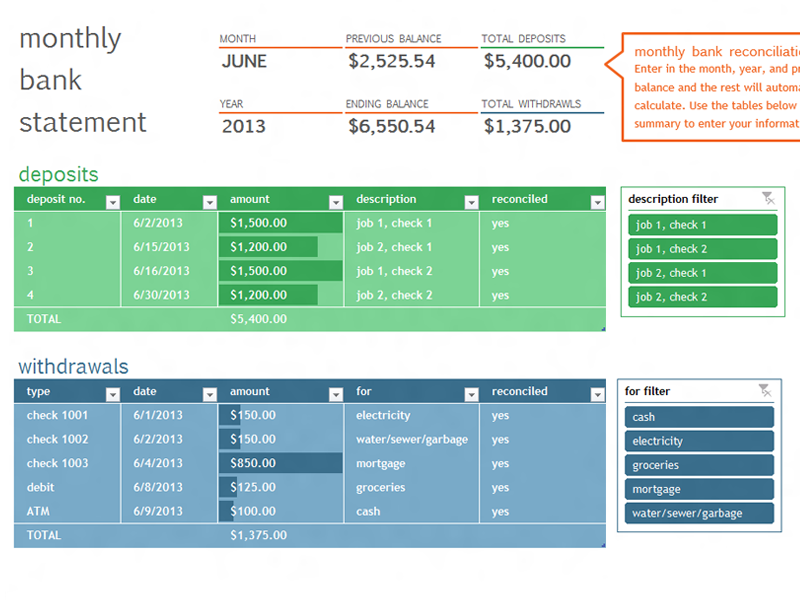Select the withdrawals TOTAL $1,375.00 cell
This screenshot has height=600, width=800.
281,535
